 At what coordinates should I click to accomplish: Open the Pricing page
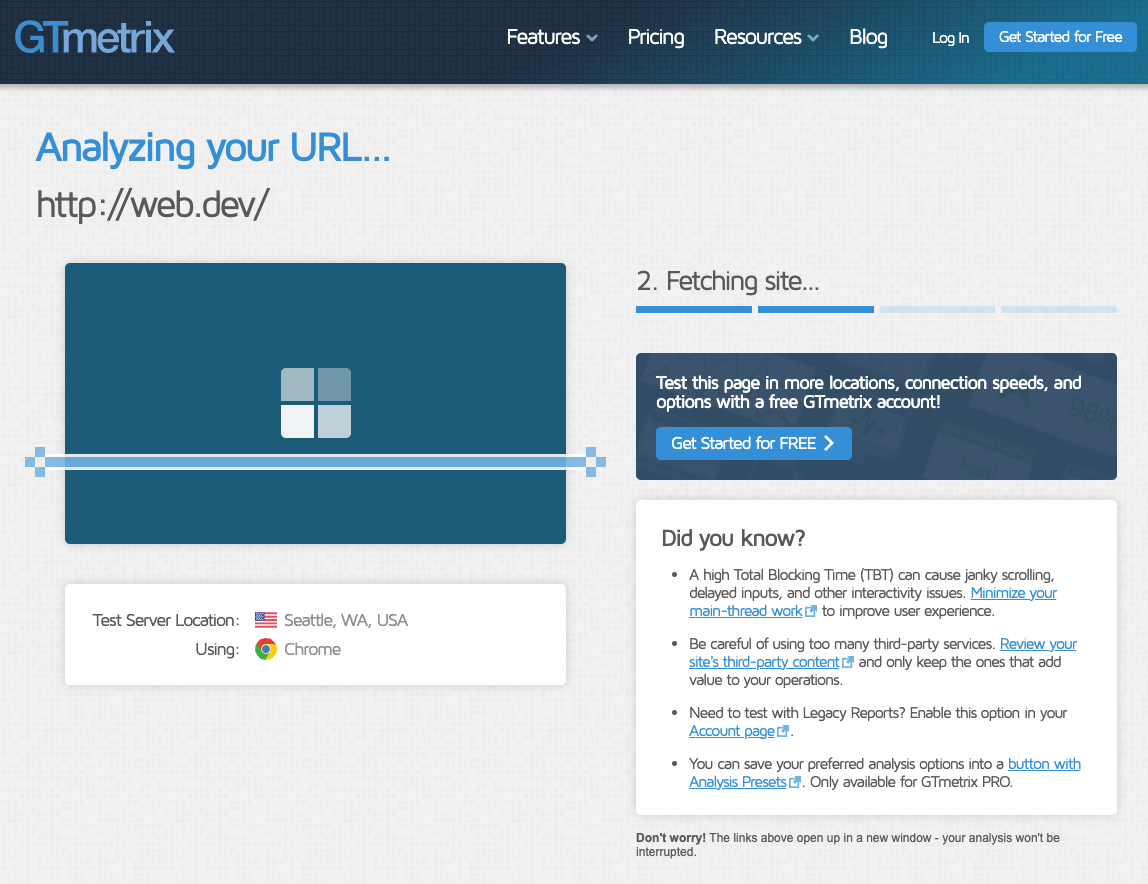656,37
